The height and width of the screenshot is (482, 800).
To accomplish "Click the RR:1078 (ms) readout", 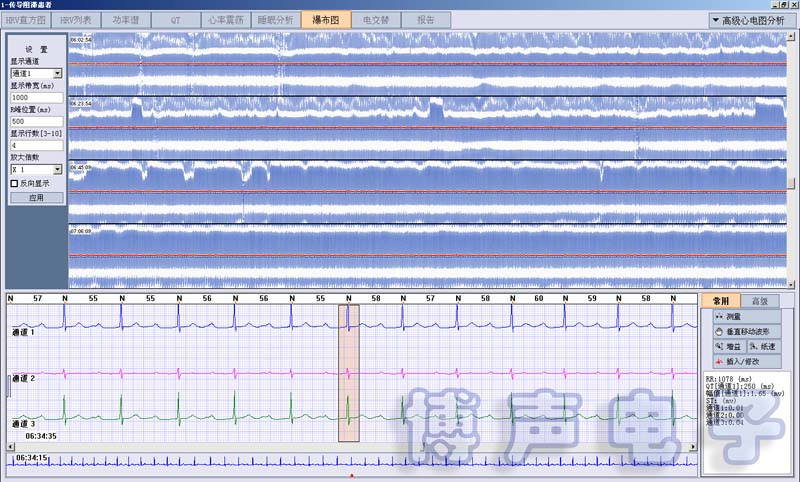I will pyautogui.click(x=729, y=379).
